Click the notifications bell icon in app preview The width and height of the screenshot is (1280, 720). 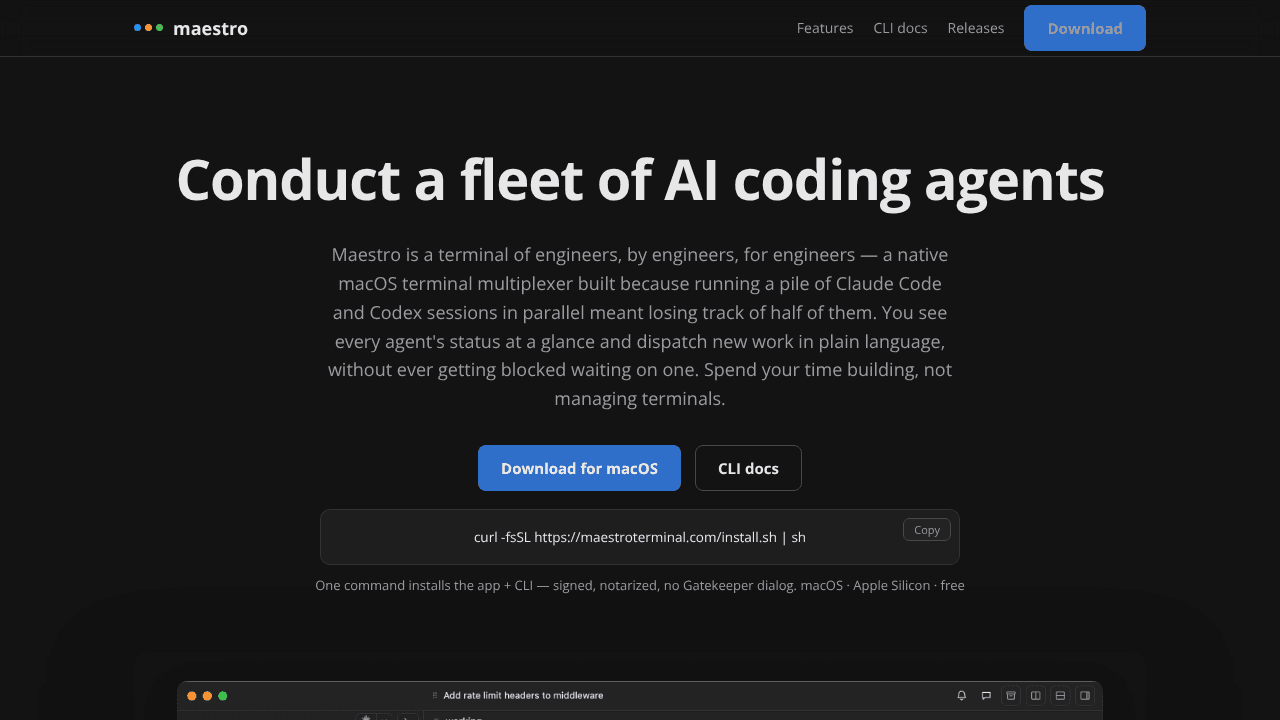point(961,695)
